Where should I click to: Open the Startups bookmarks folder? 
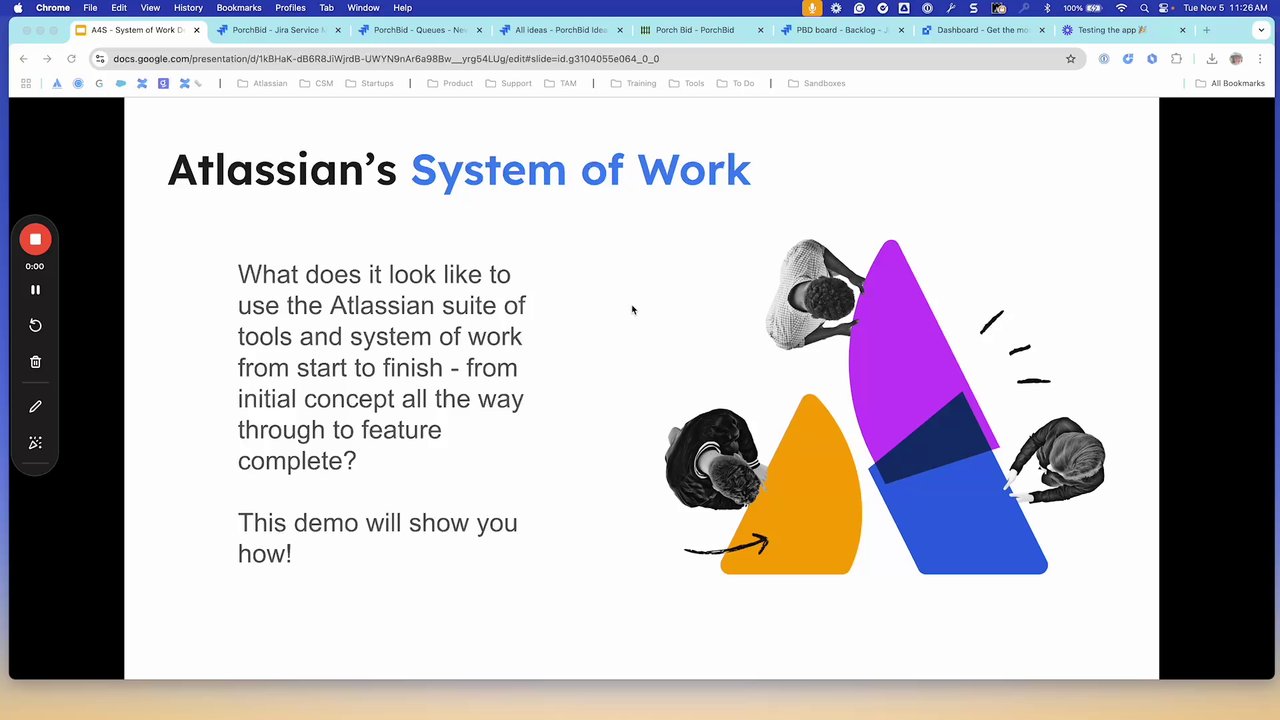pos(369,83)
